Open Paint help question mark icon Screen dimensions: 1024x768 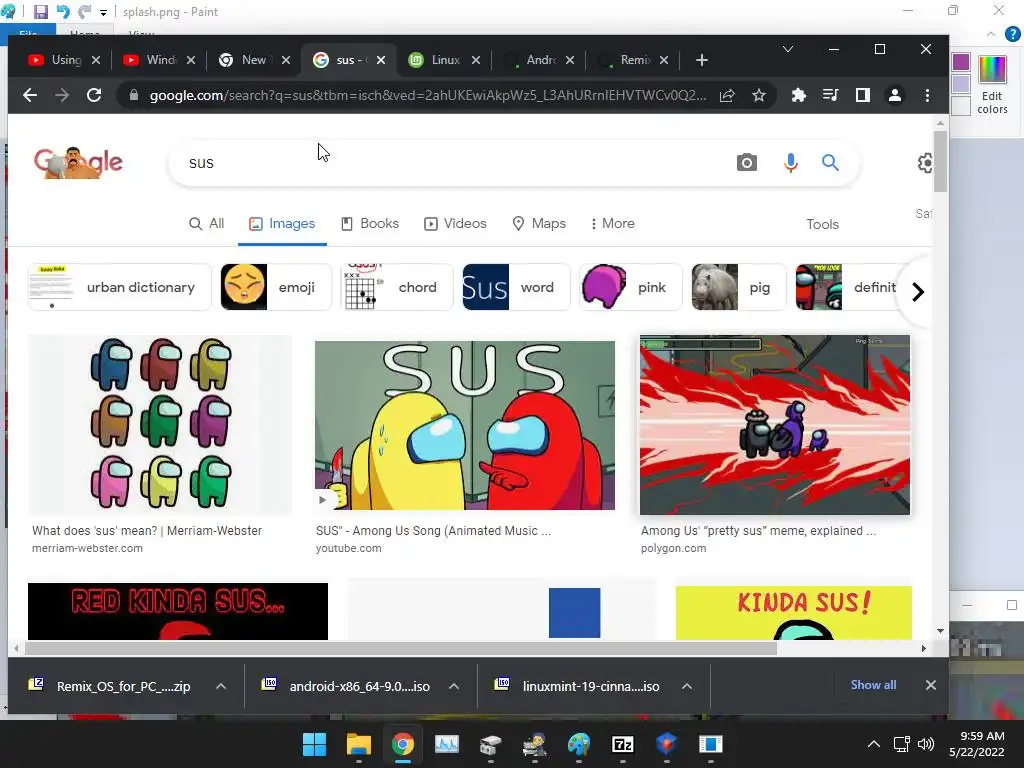1012,34
